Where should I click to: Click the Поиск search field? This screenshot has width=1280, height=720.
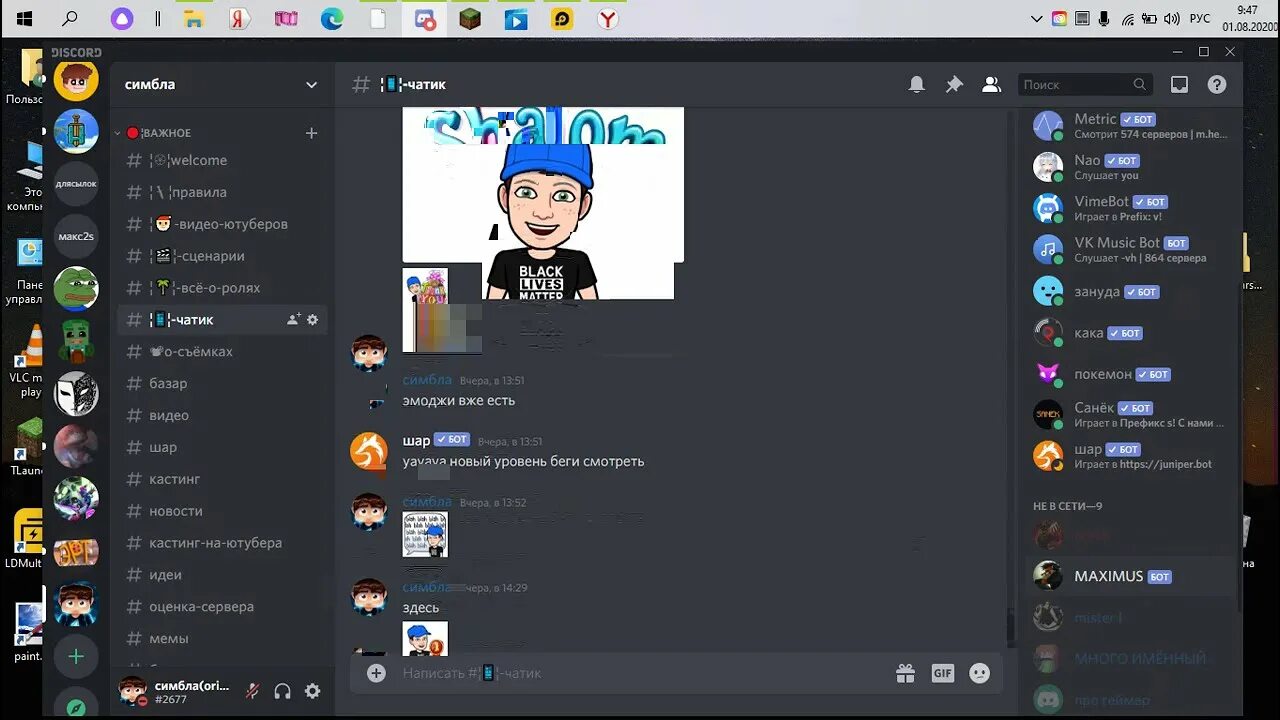1085,85
